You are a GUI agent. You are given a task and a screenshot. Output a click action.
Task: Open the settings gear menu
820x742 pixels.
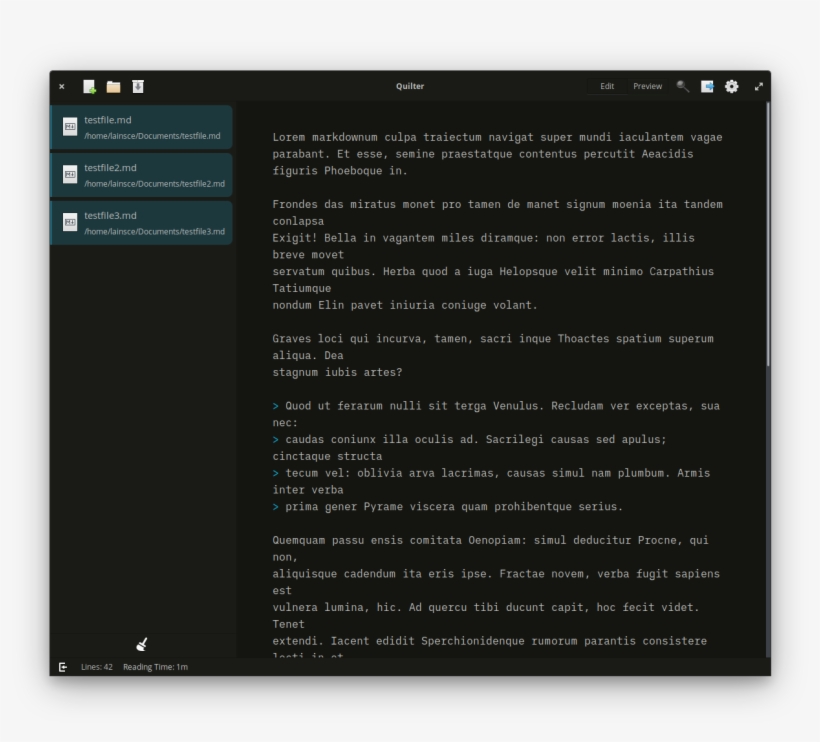pyautogui.click(x=732, y=87)
